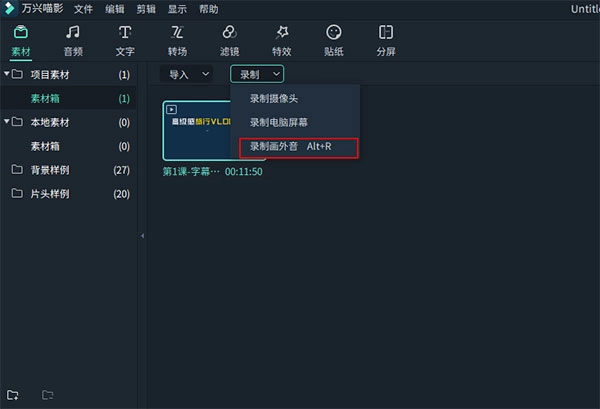
Task: Click folder icon next to 项目素材
Action: (x=17, y=74)
